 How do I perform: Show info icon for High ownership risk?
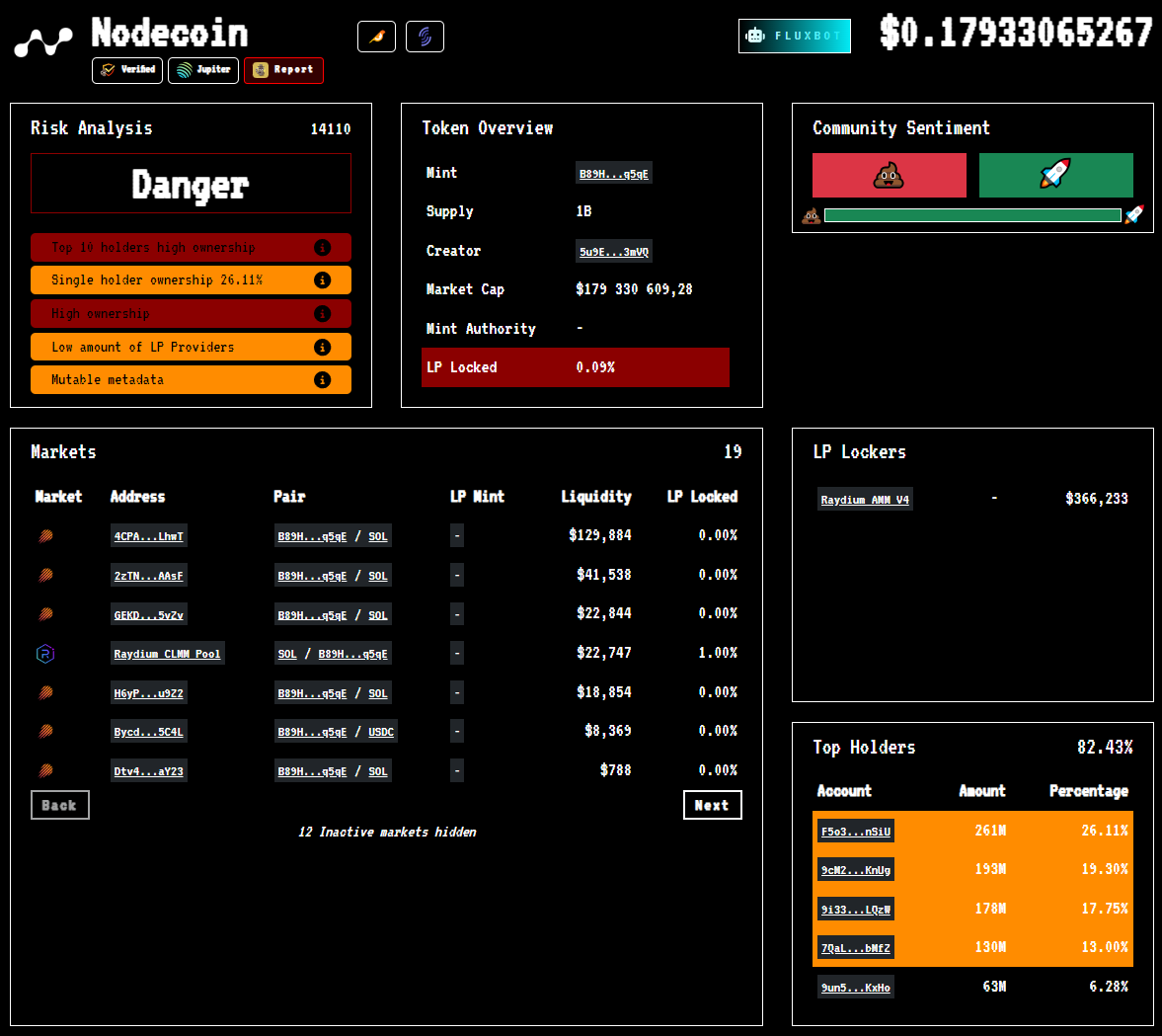323,314
